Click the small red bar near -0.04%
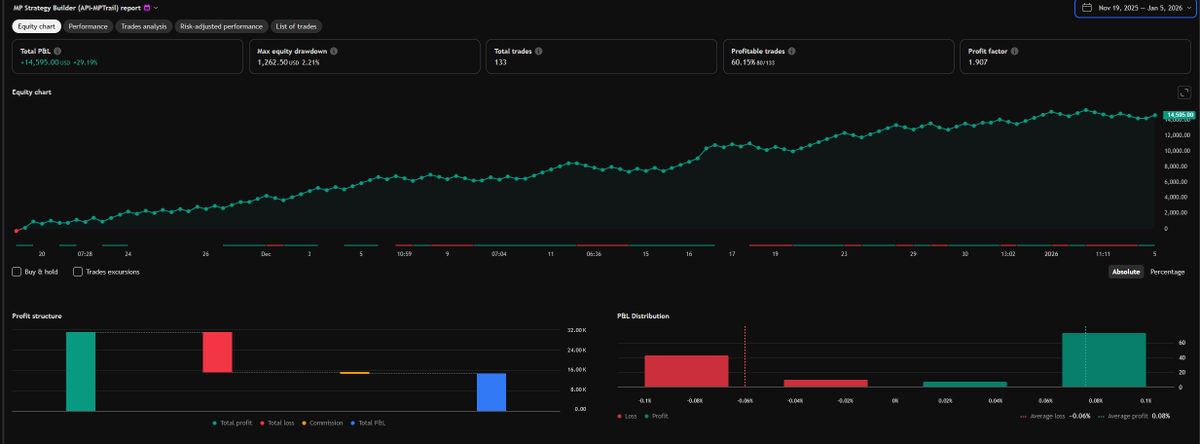The width and height of the screenshot is (1200, 444). click(x=826, y=383)
